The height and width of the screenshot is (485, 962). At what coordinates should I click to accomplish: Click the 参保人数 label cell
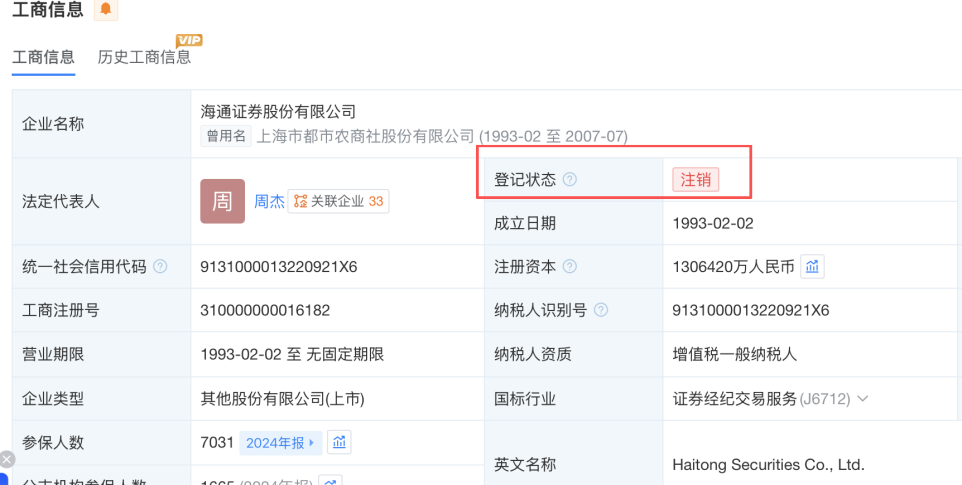(x=102, y=443)
